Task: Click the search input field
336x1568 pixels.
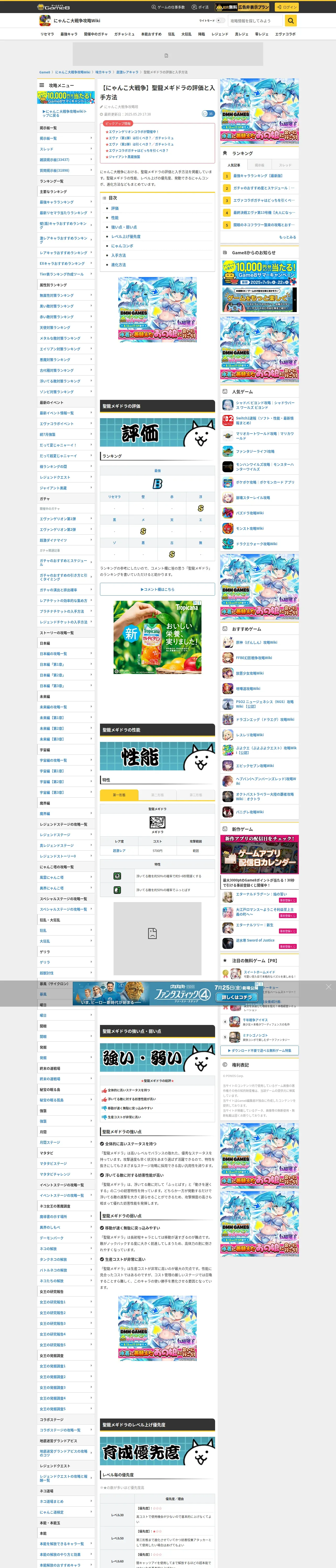Action: (255, 21)
